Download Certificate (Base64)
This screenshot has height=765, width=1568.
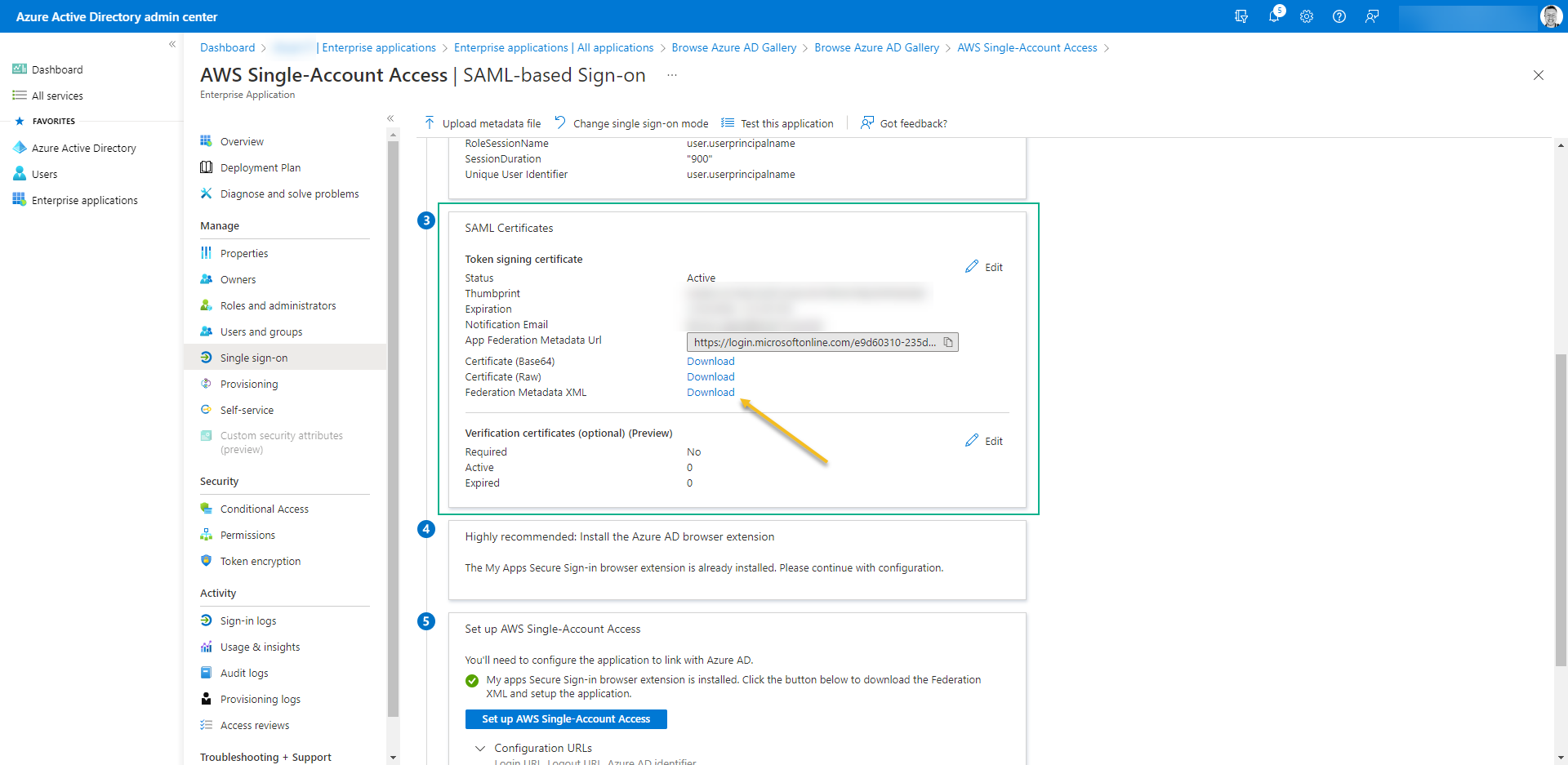pos(710,362)
